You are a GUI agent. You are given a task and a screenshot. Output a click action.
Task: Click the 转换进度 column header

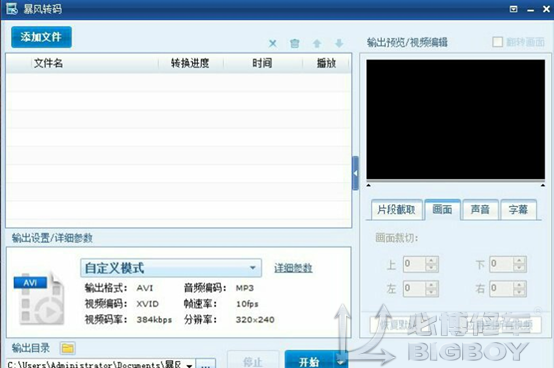click(x=190, y=63)
